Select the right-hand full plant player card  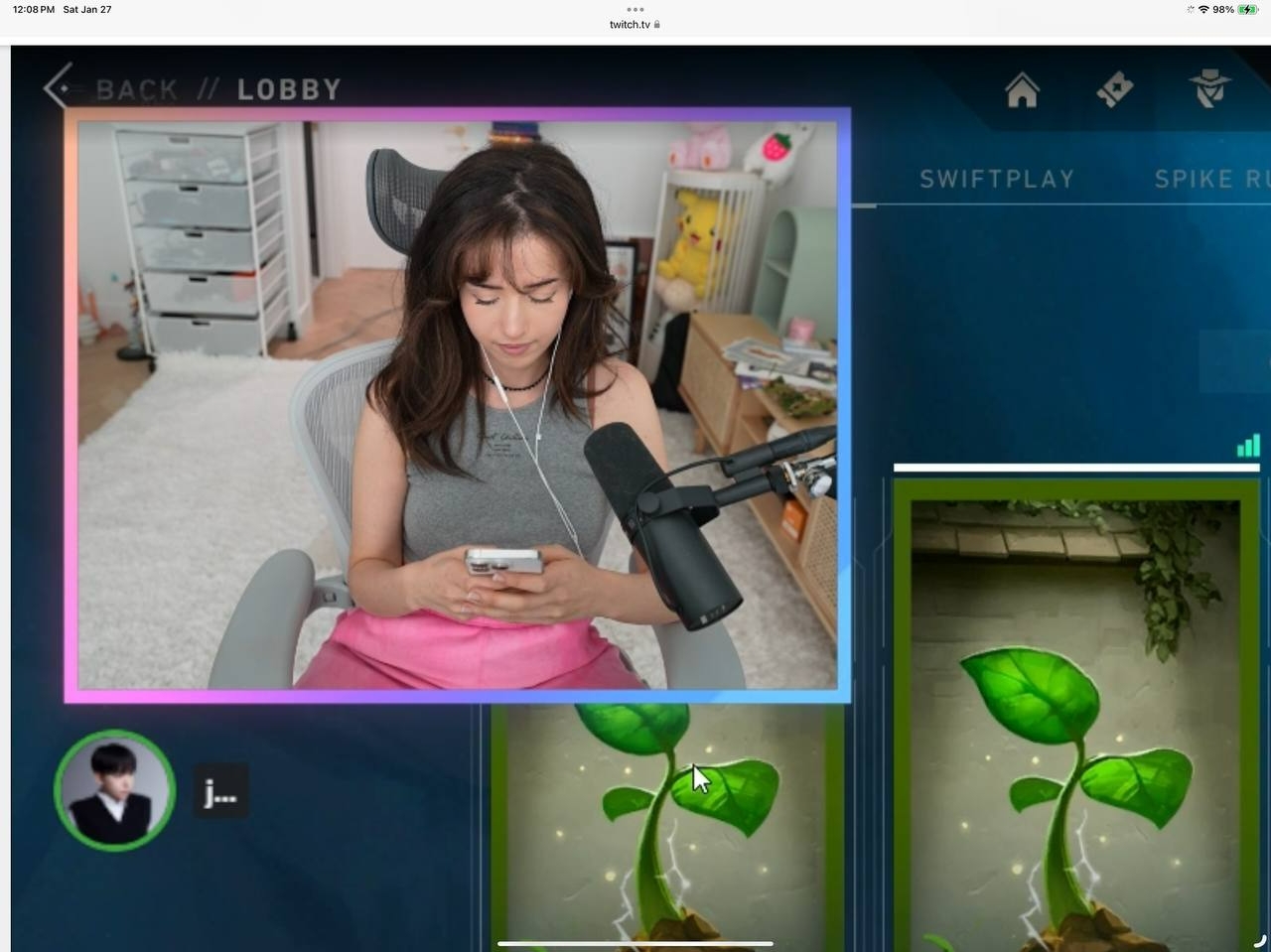click(1076, 715)
